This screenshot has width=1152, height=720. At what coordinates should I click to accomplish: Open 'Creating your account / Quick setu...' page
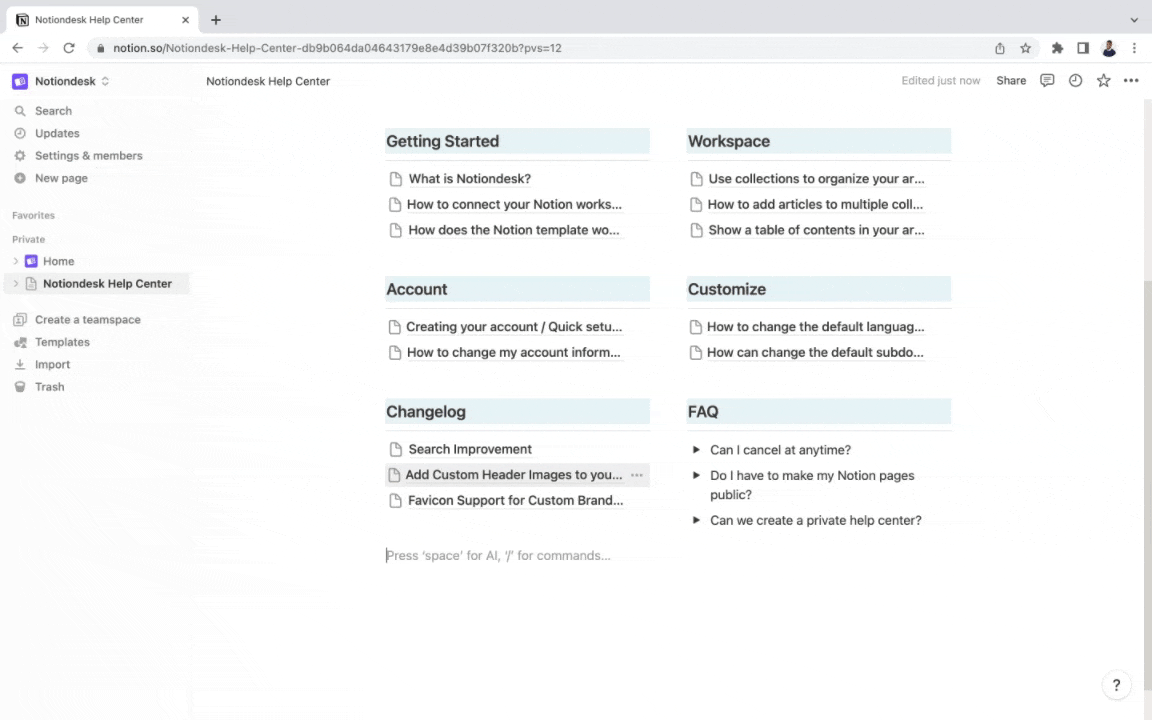click(514, 327)
